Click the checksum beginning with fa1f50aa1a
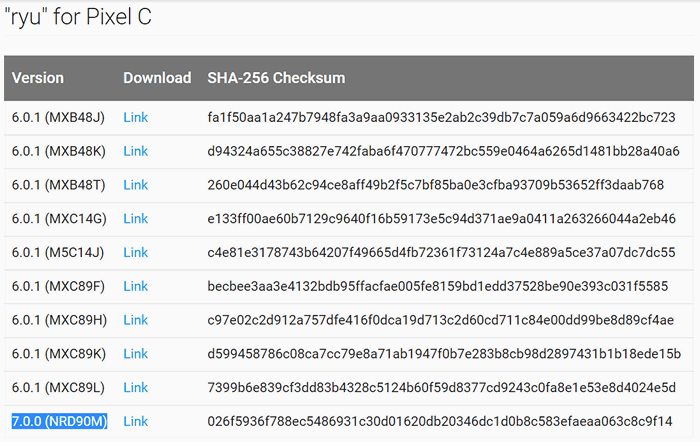Image resolution: width=700 pixels, height=442 pixels. pyautogui.click(x=441, y=117)
